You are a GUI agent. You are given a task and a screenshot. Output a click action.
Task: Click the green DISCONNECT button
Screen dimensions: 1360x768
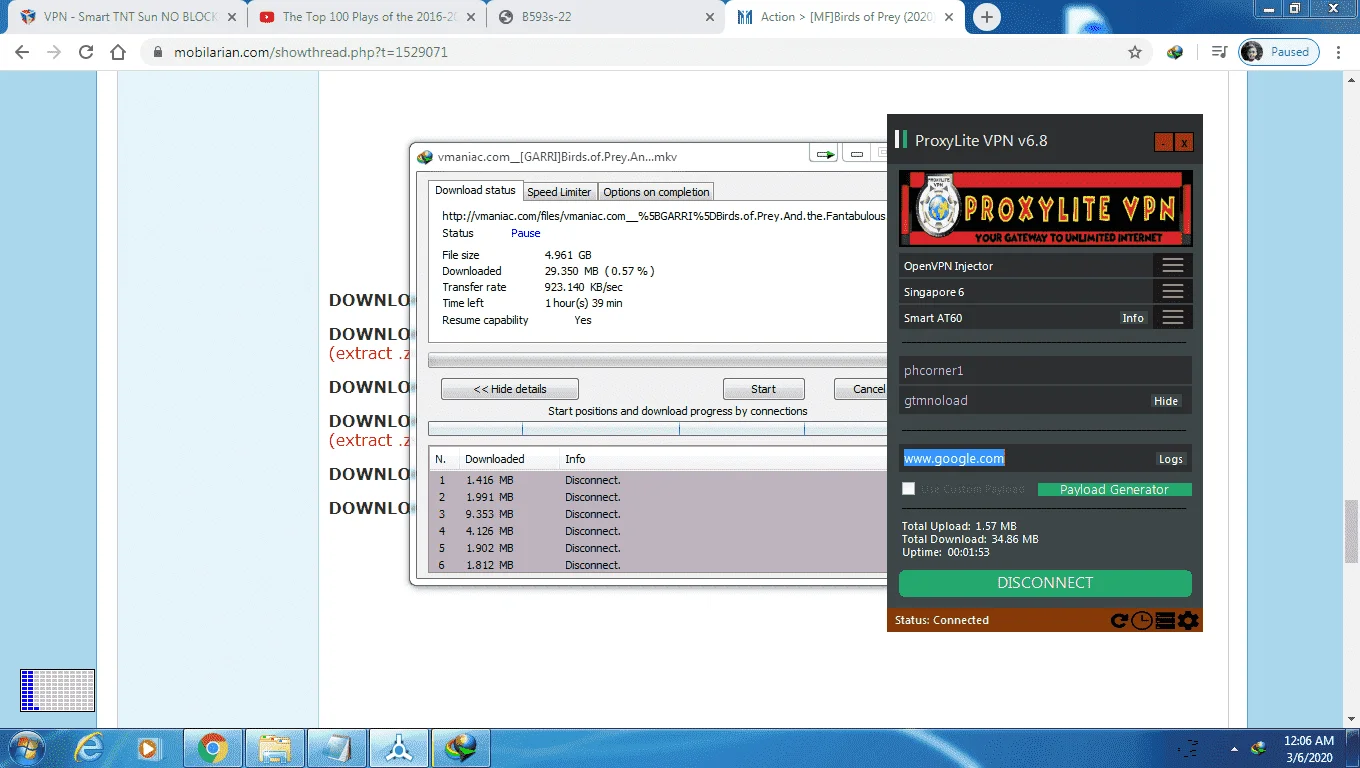pyautogui.click(x=1045, y=583)
